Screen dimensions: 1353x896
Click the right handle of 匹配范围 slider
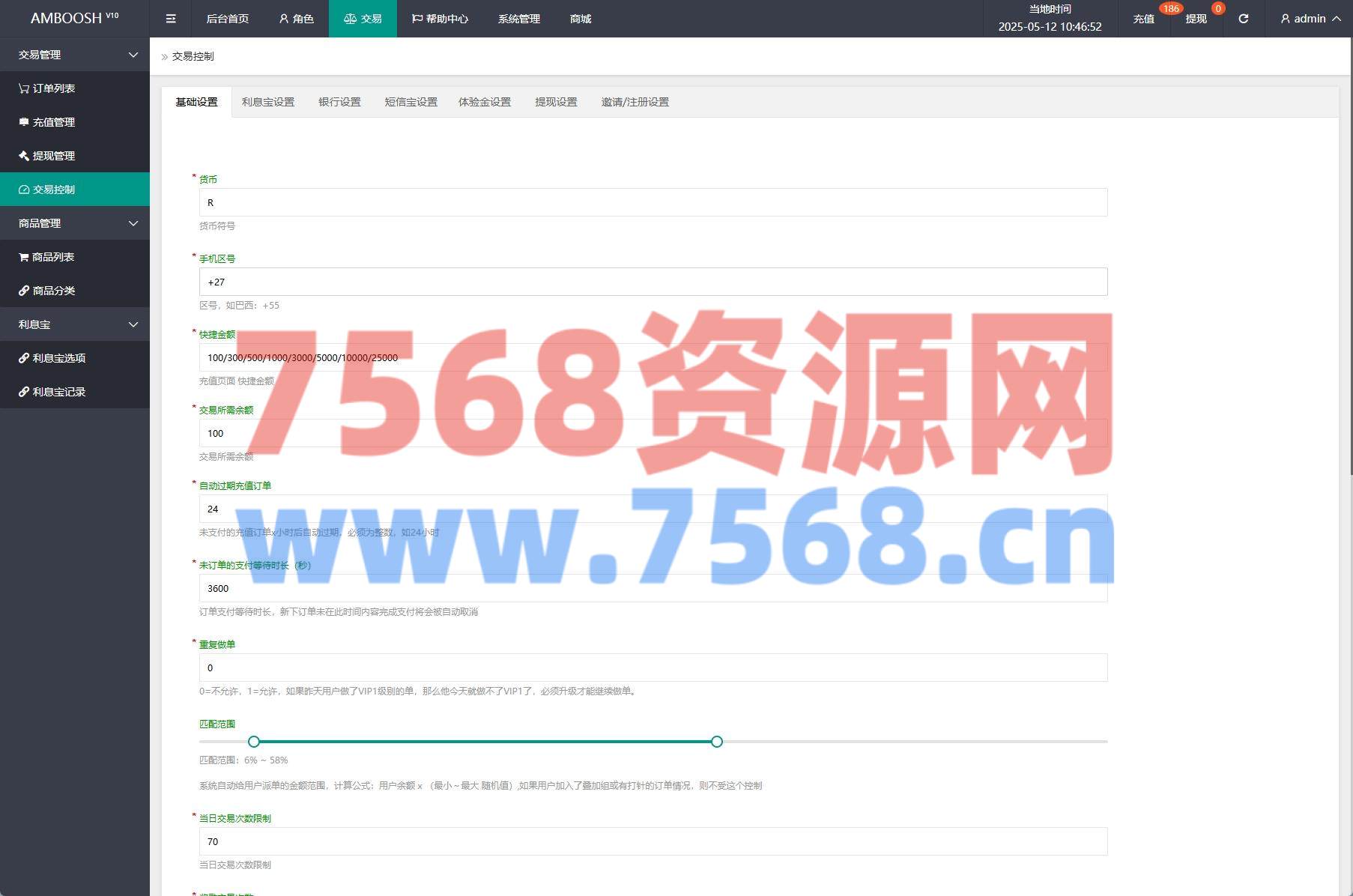tap(717, 742)
